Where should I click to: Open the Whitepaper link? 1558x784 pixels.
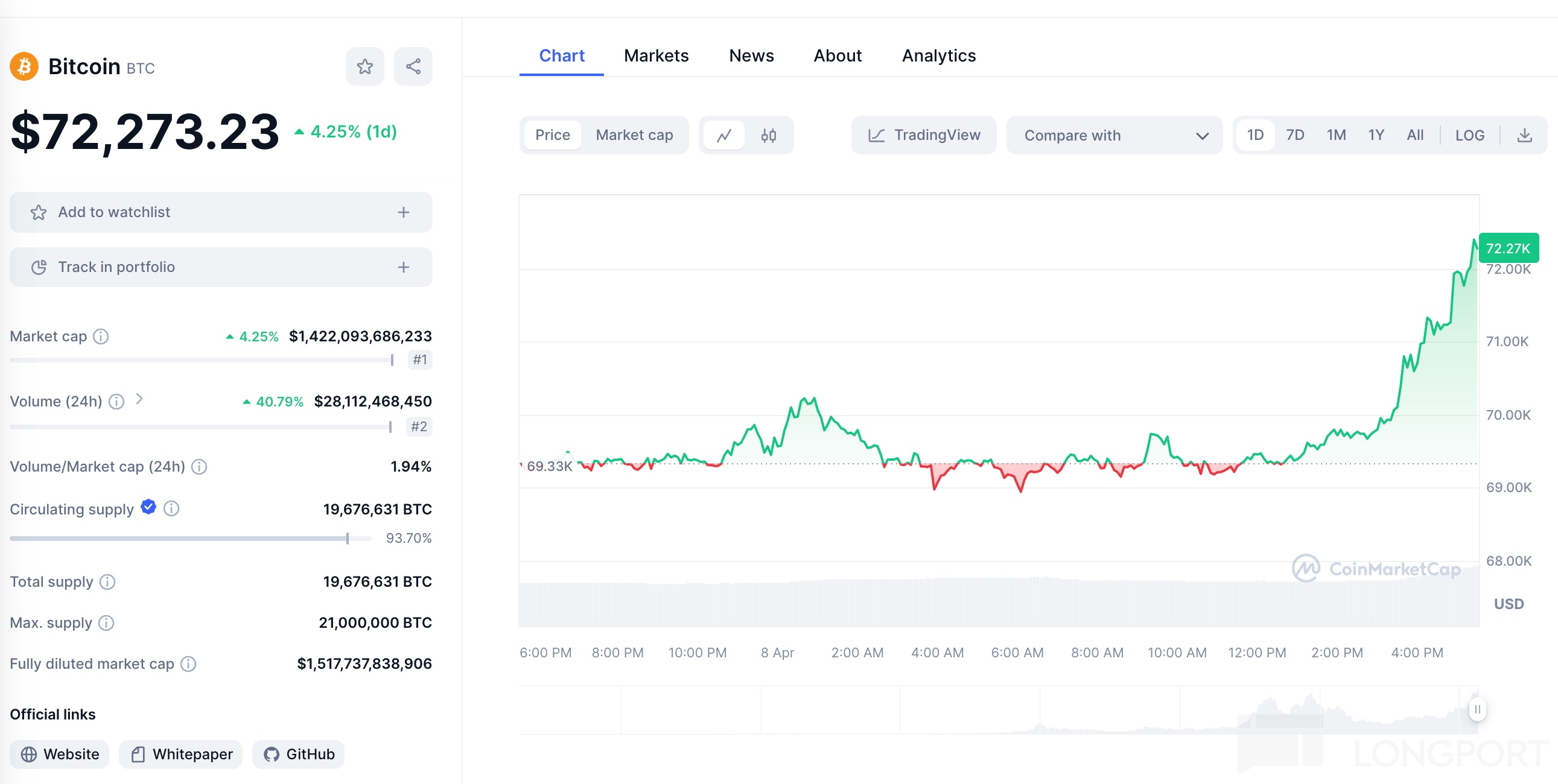[x=181, y=754]
